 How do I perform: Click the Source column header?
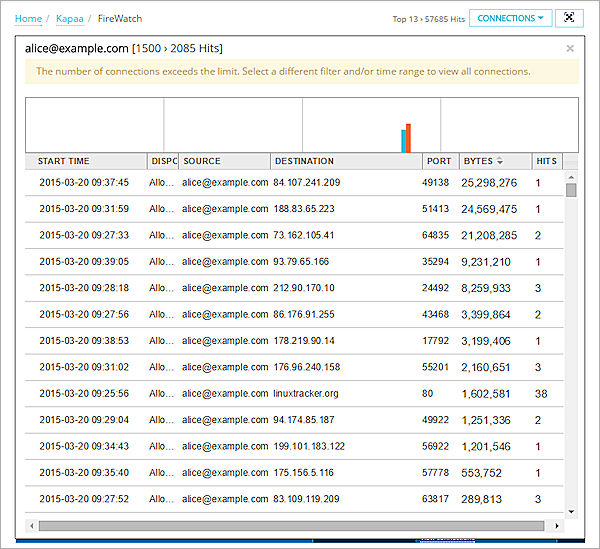[x=202, y=161]
